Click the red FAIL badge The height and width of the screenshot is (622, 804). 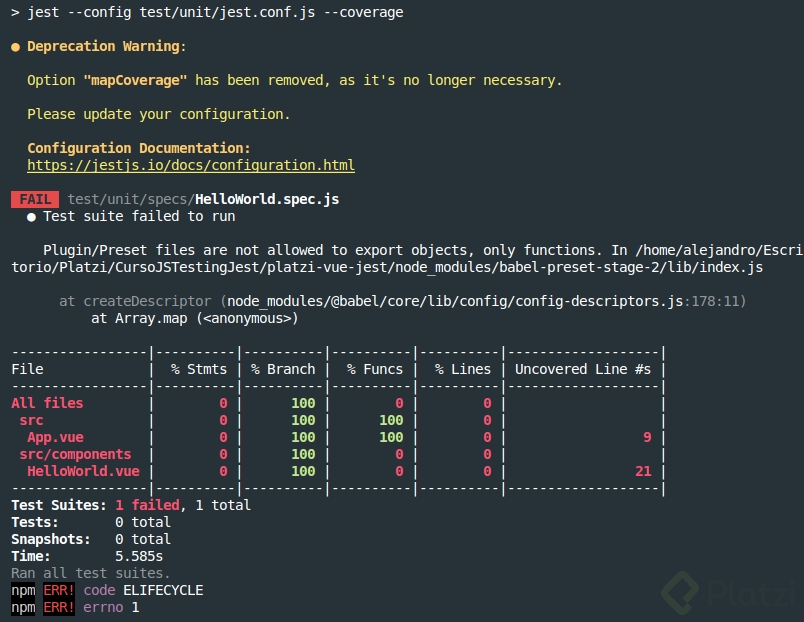(x=35, y=199)
